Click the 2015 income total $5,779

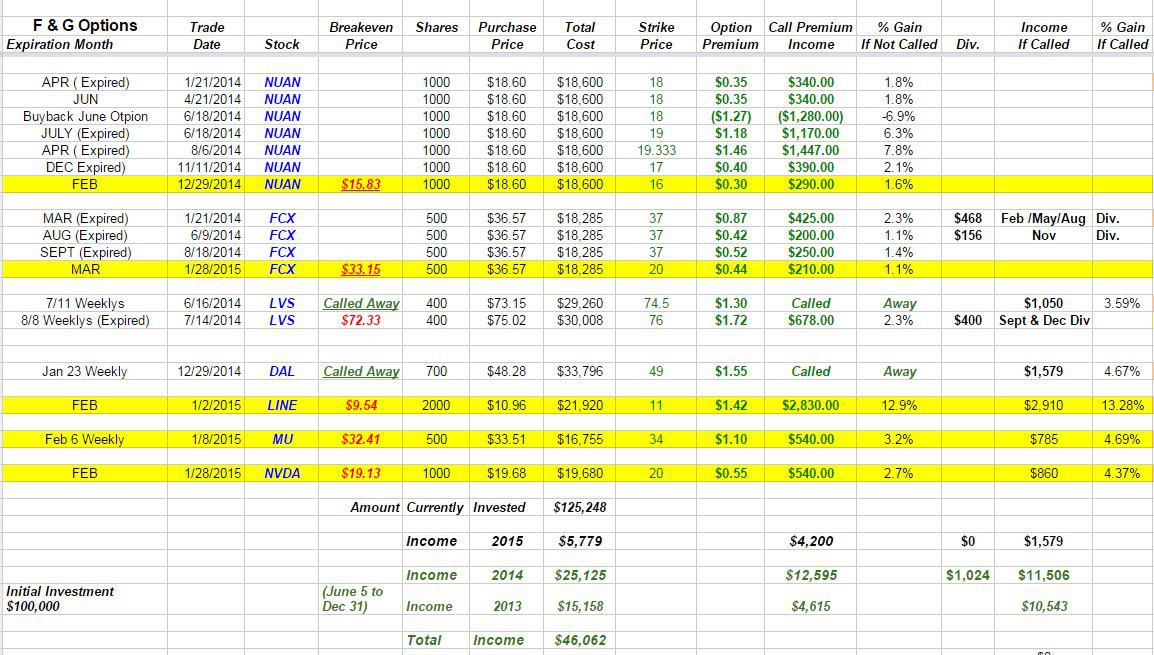(580, 541)
